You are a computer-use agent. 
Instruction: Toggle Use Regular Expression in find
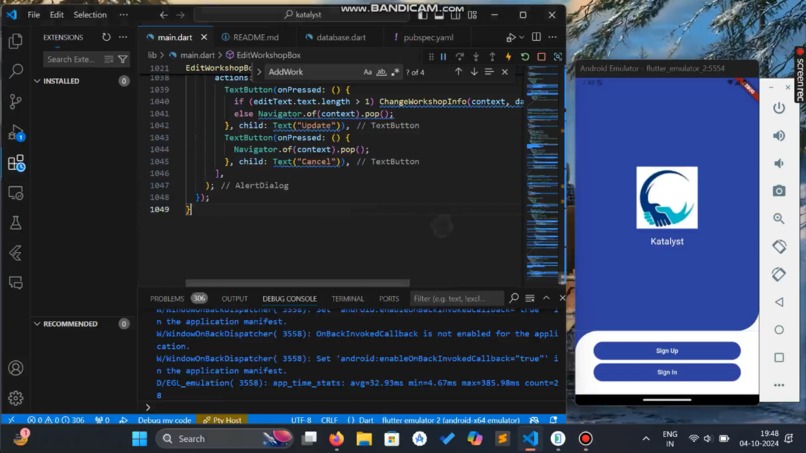pos(395,72)
